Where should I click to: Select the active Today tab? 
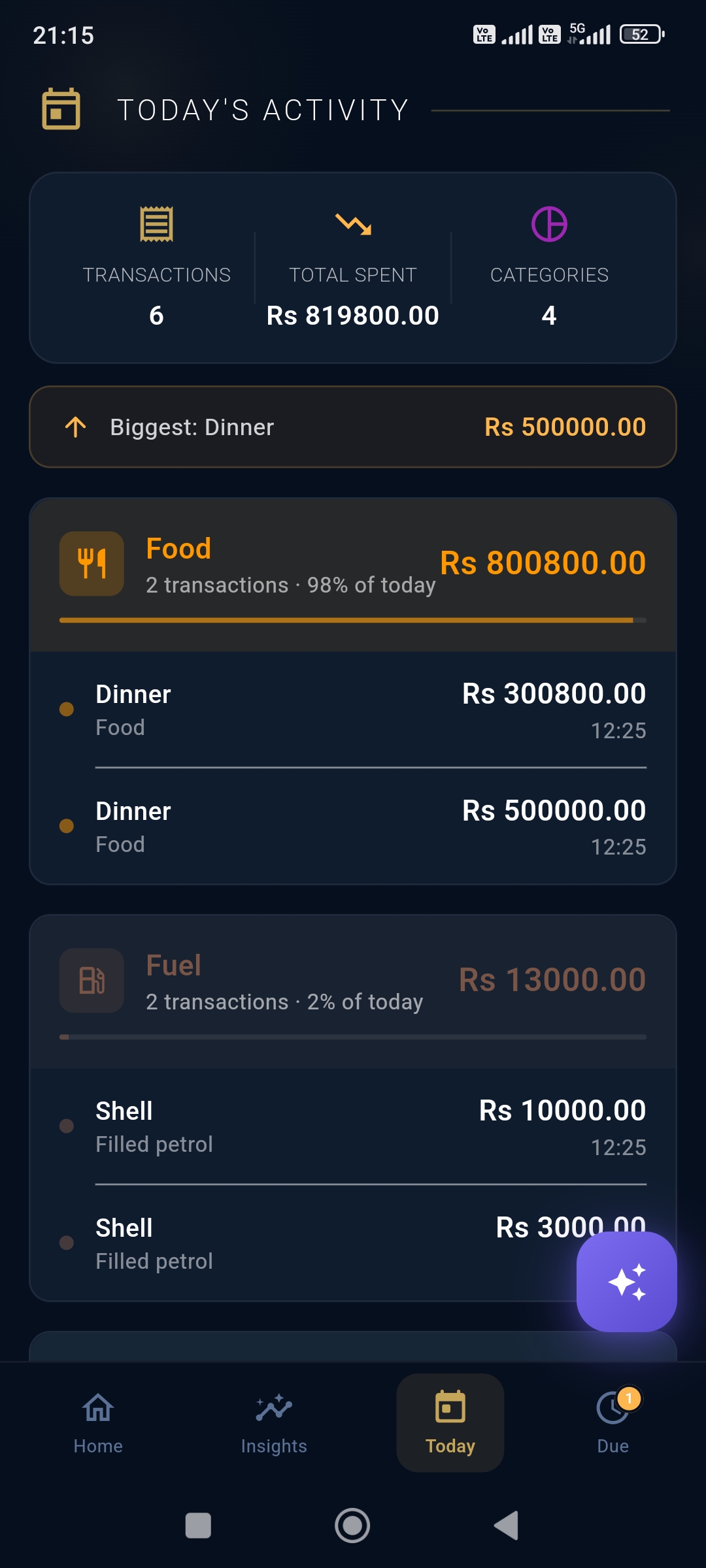click(450, 1423)
